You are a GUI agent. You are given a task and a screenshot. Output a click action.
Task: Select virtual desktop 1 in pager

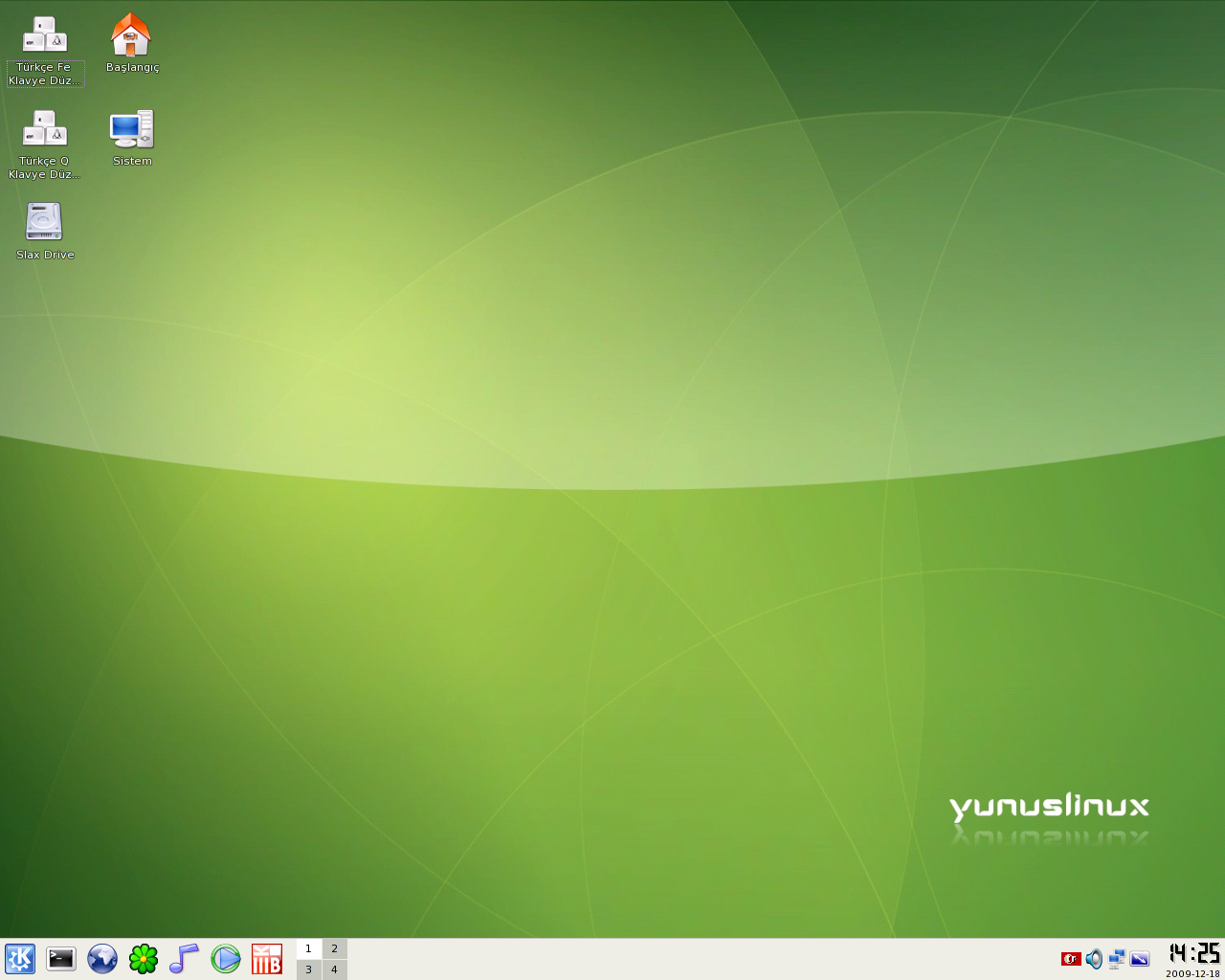(308, 948)
